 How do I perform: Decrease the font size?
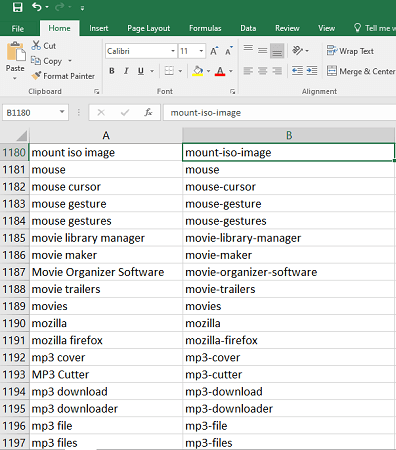229,51
